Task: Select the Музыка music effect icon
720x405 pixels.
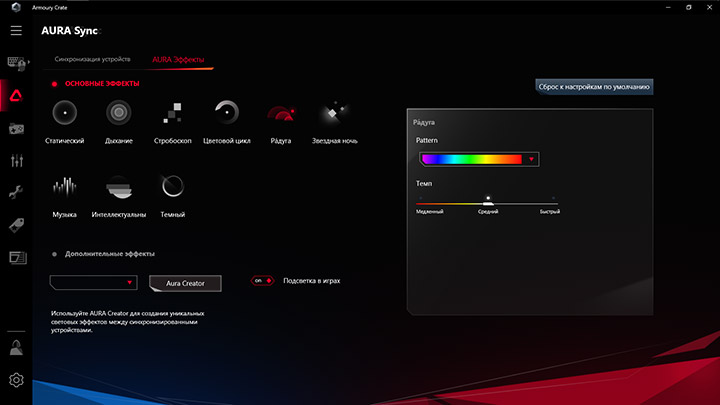Action: (x=65, y=186)
